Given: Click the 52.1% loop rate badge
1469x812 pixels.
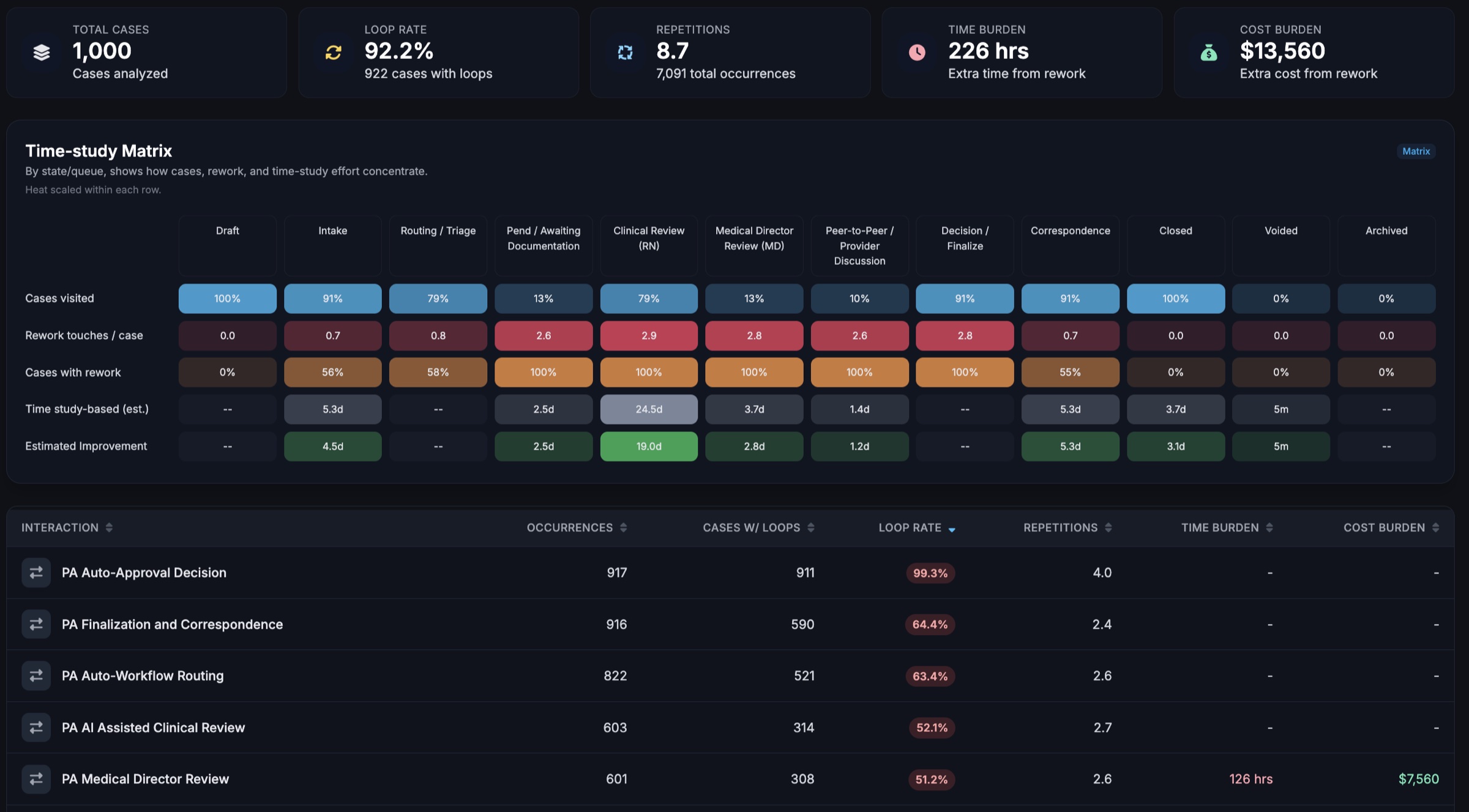Looking at the screenshot, I should pos(932,728).
